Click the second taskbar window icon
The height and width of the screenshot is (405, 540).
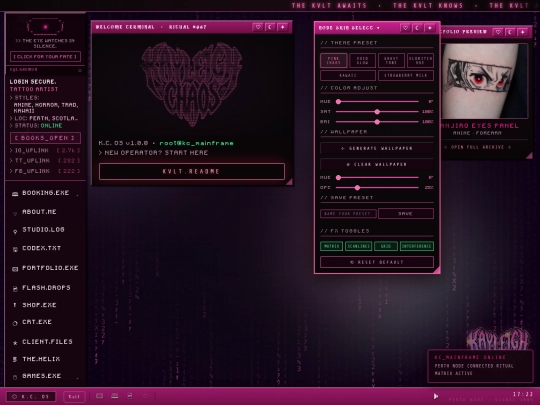115,396
